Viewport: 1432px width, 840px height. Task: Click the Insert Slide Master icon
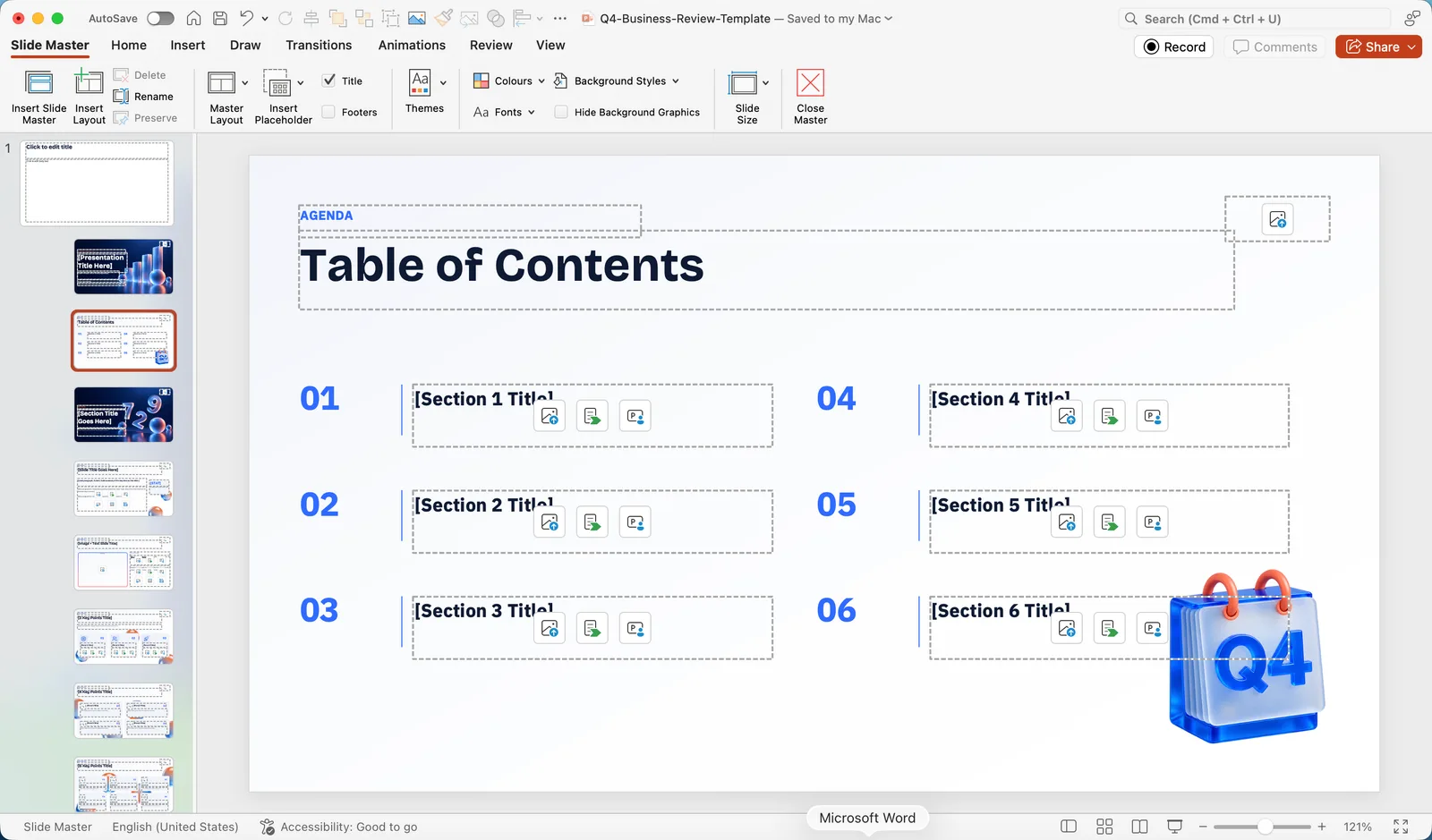point(38,83)
